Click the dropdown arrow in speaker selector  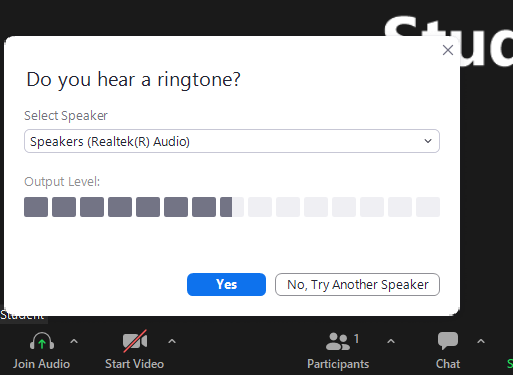[x=428, y=141]
